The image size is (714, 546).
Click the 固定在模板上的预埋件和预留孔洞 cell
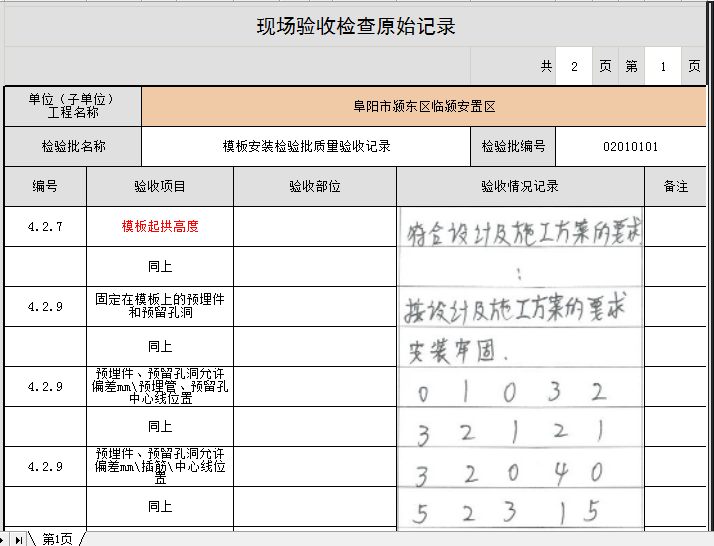pos(160,307)
